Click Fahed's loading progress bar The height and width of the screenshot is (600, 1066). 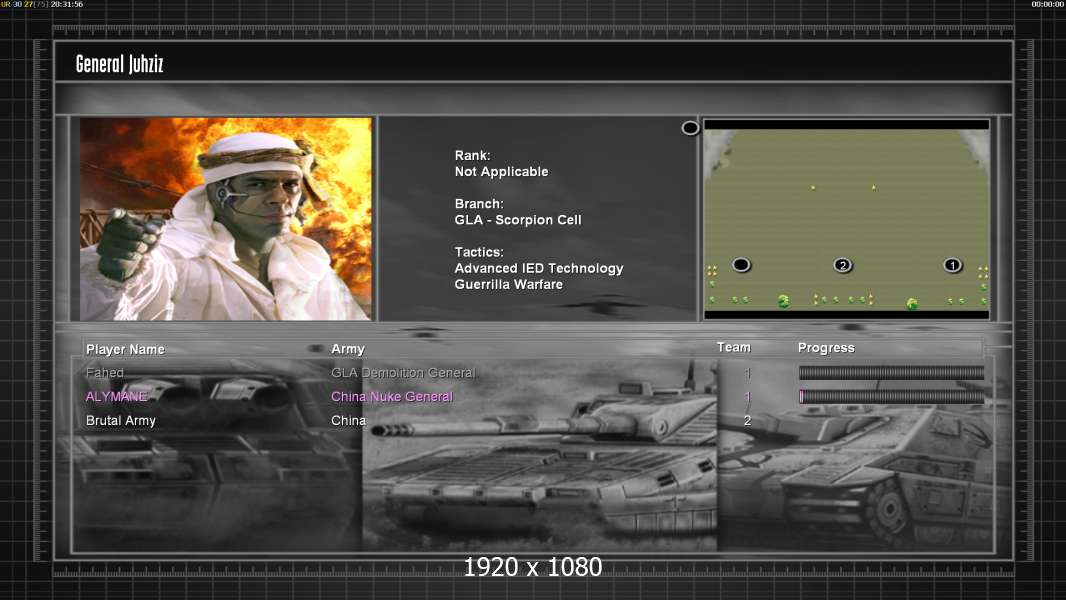coord(891,373)
